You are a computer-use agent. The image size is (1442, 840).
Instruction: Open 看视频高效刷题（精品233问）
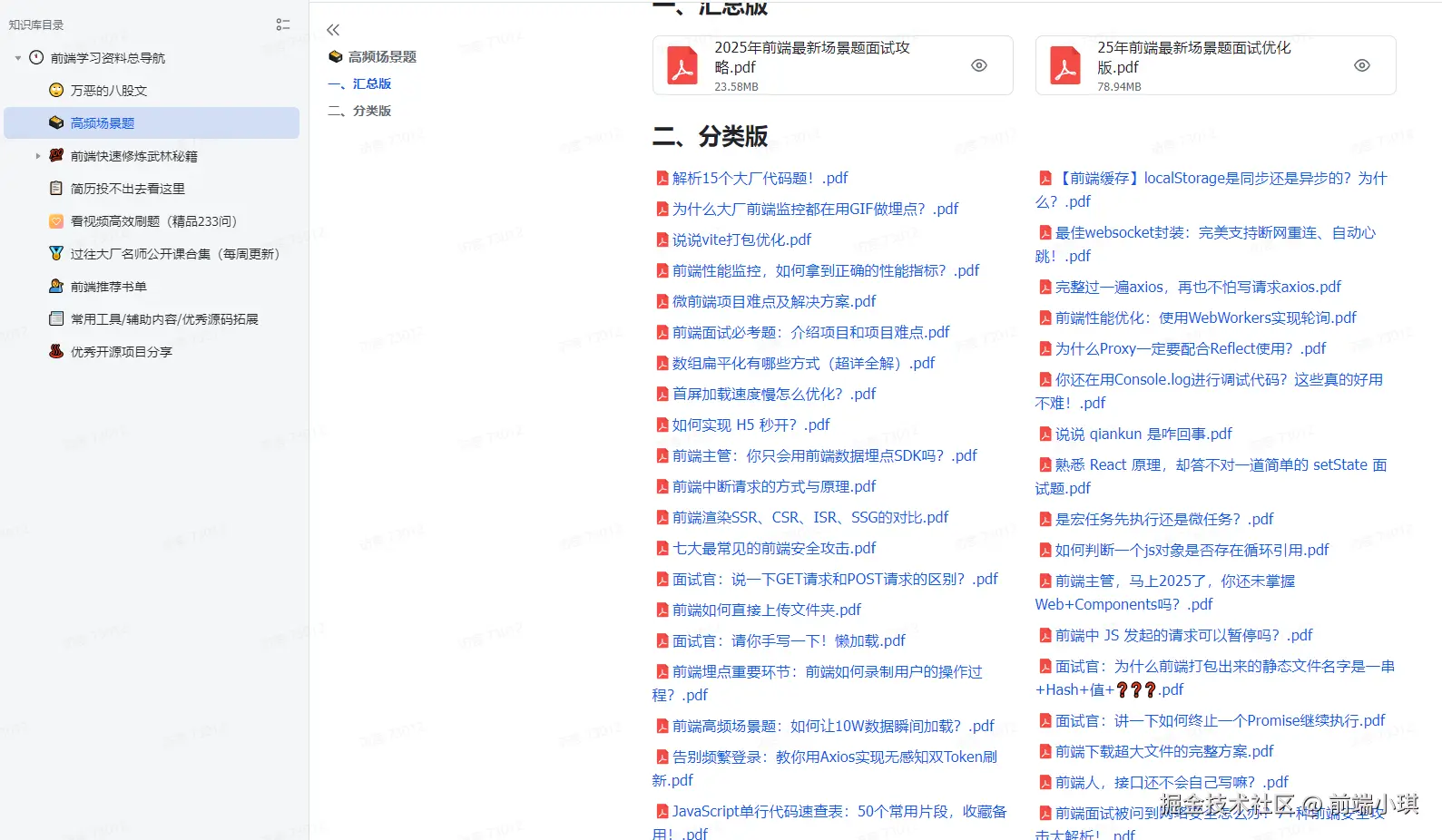click(x=156, y=221)
